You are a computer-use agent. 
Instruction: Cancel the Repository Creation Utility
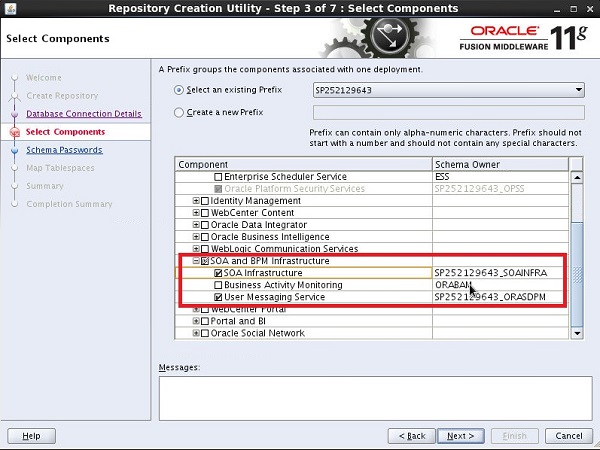coord(569,436)
